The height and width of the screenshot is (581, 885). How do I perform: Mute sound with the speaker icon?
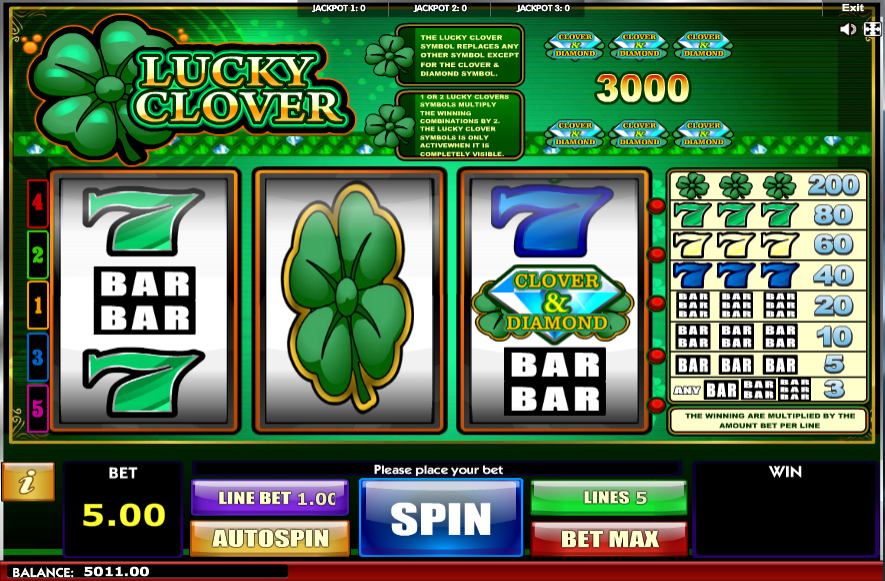[848, 29]
